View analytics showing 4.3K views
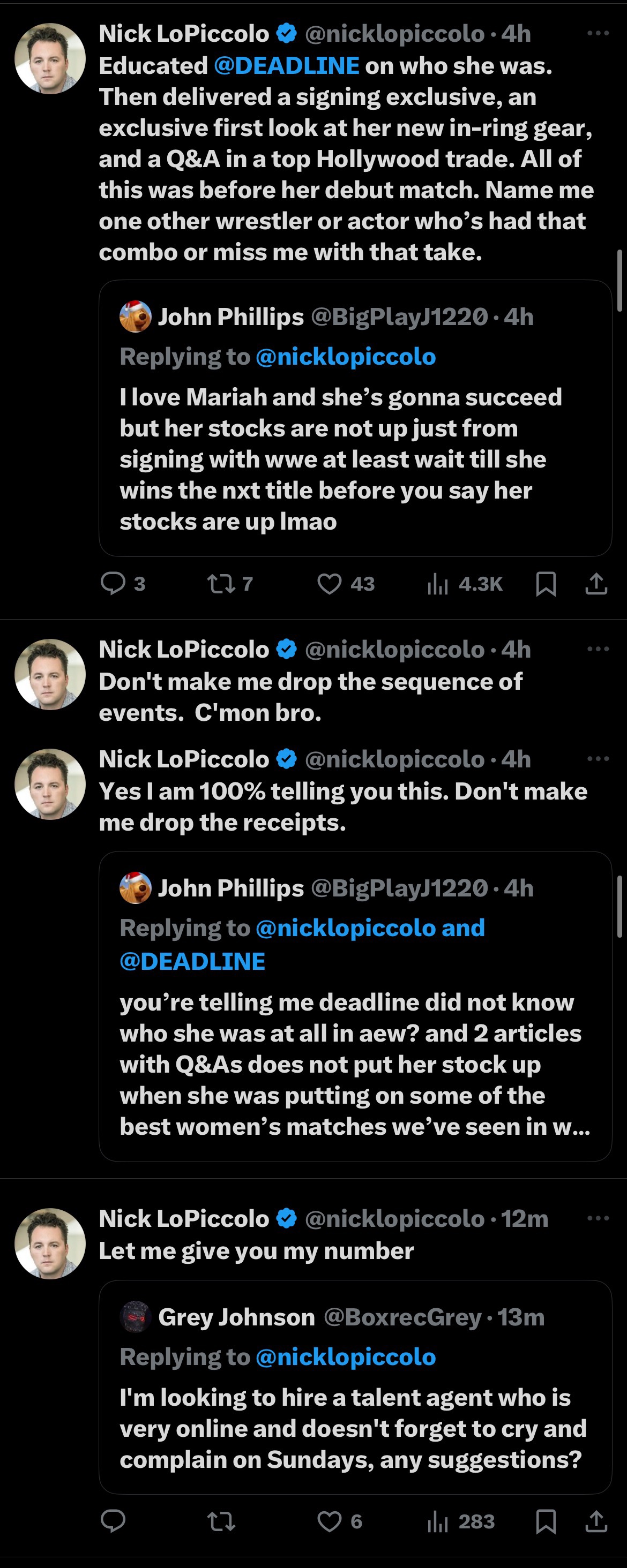Screen dimensions: 627x1568 pos(438,584)
